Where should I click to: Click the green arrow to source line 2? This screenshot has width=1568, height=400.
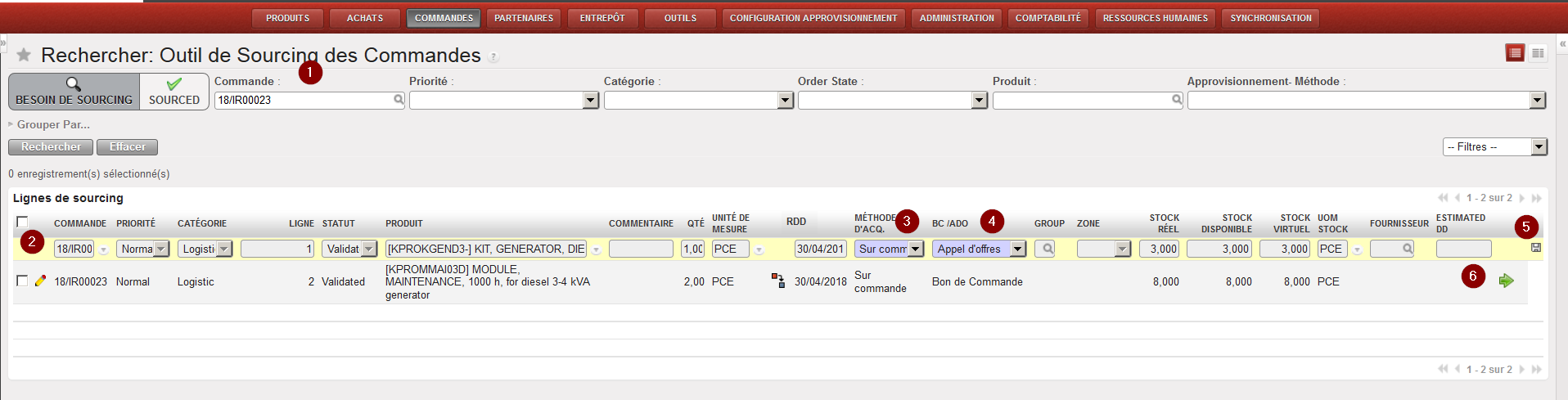pyautogui.click(x=1506, y=281)
